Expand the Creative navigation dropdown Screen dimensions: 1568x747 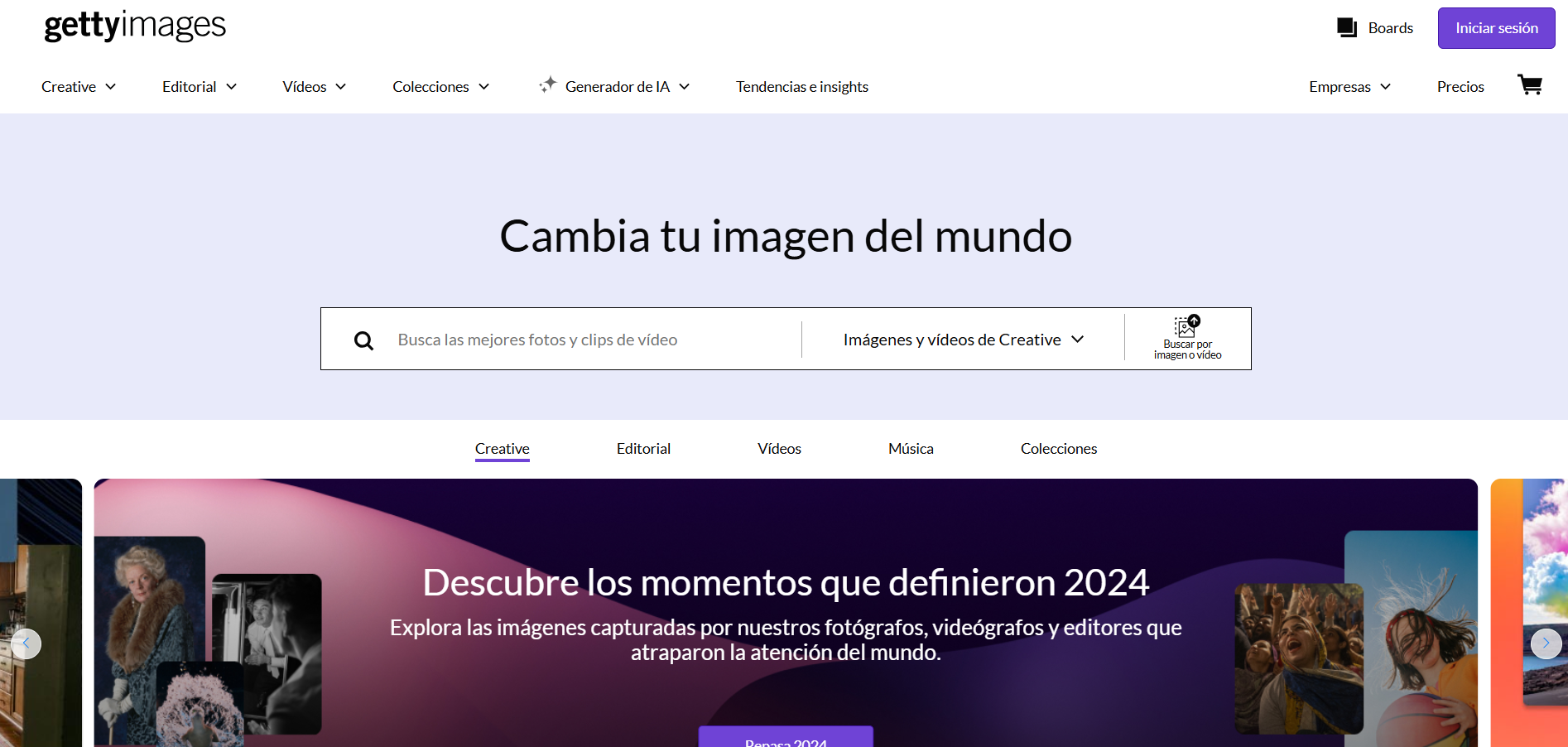tap(79, 87)
